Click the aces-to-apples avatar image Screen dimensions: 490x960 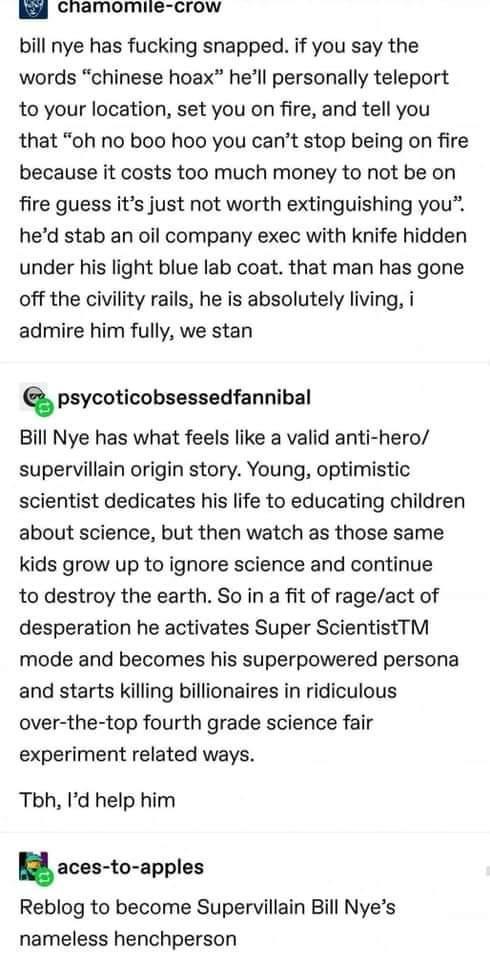coord(33,866)
